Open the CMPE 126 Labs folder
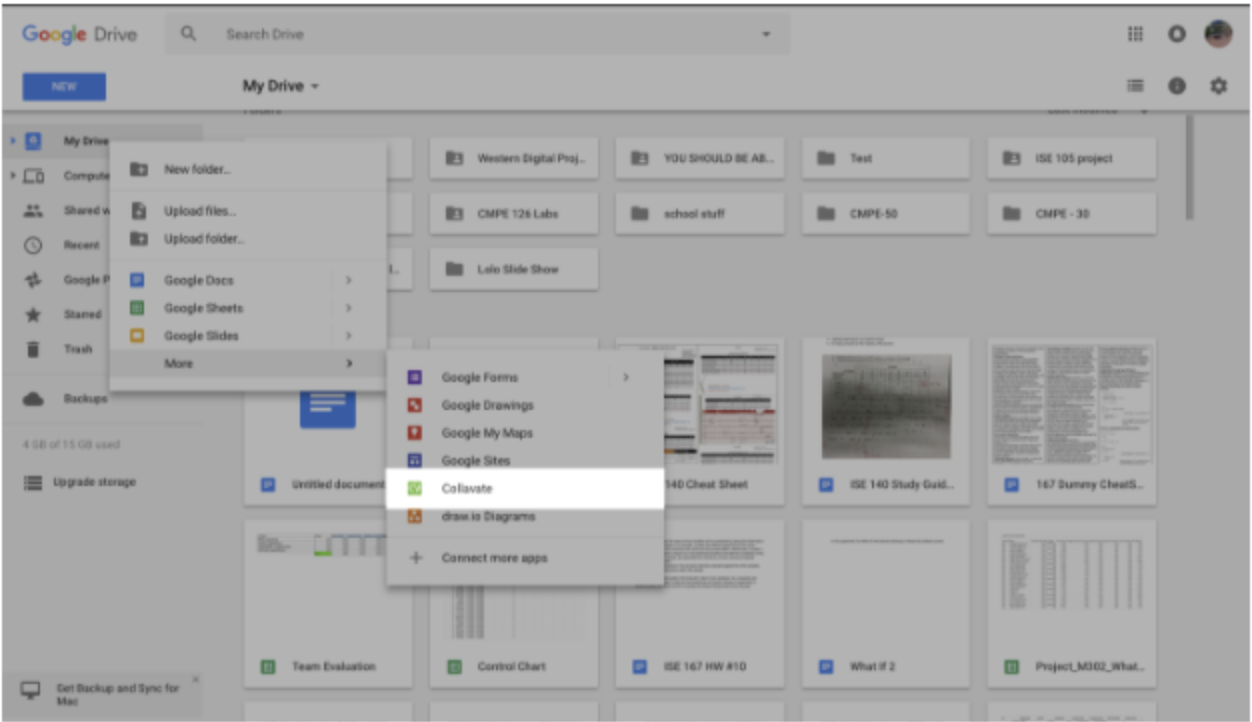1252x722 pixels. coord(514,213)
